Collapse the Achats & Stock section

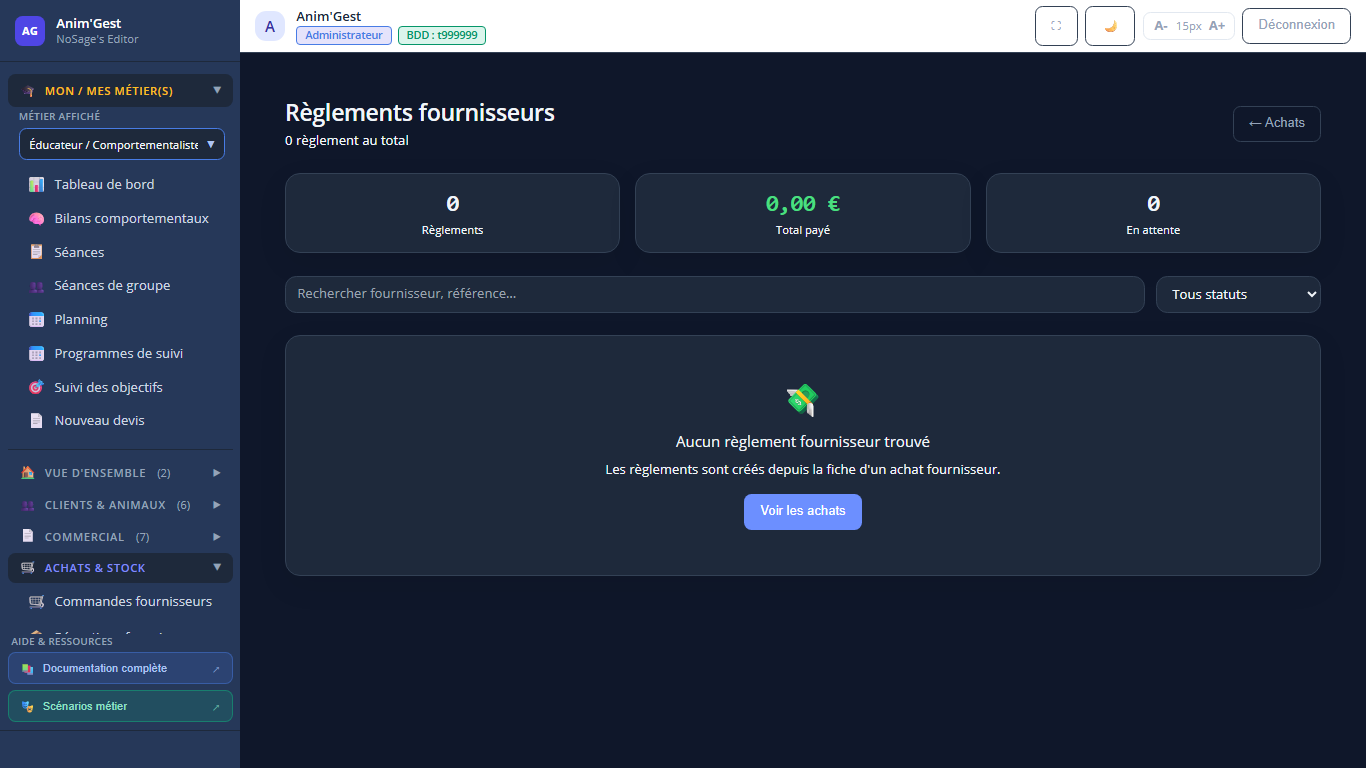click(120, 568)
